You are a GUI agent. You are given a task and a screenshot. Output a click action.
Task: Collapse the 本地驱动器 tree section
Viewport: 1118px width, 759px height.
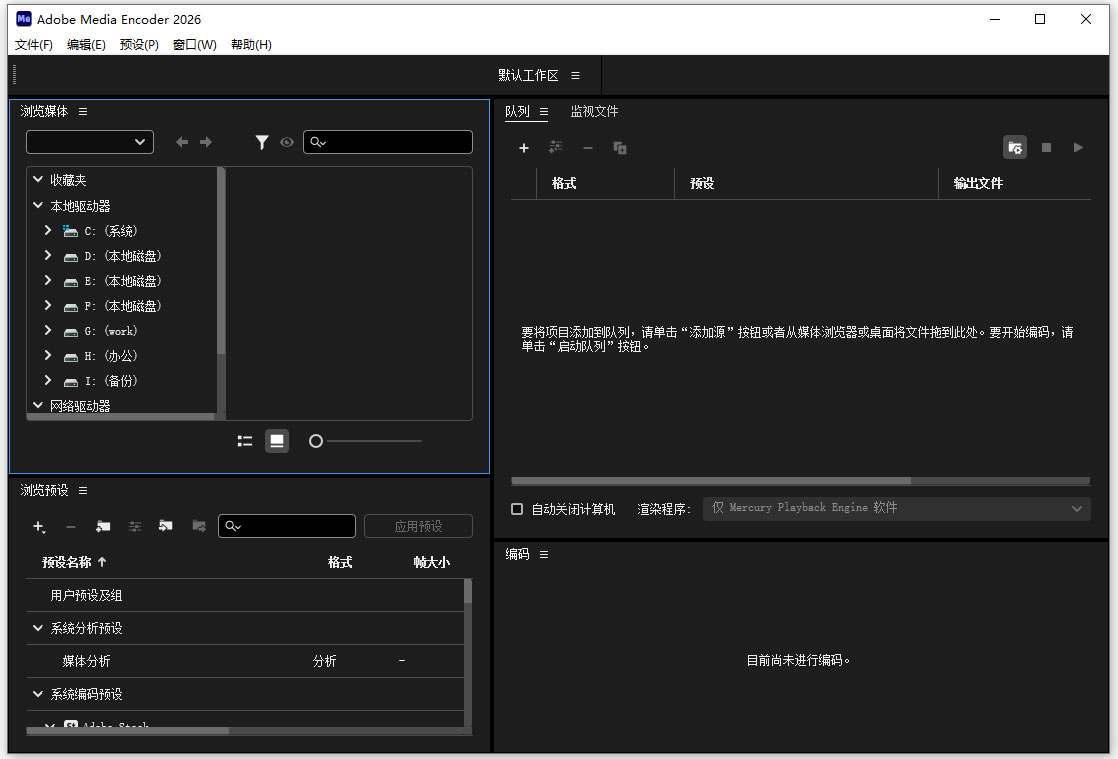[x=38, y=205]
